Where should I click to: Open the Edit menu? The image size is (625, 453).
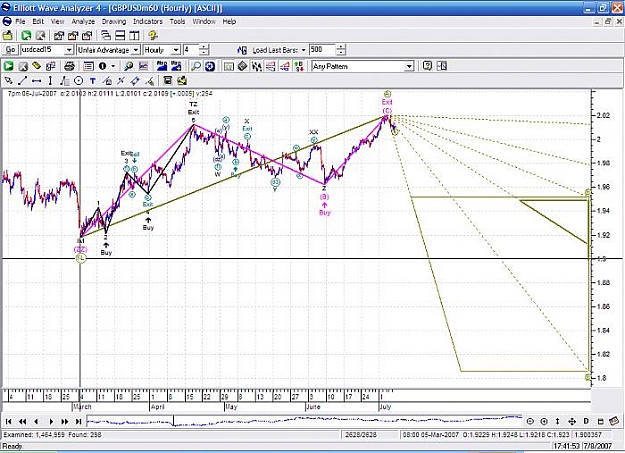(x=38, y=22)
